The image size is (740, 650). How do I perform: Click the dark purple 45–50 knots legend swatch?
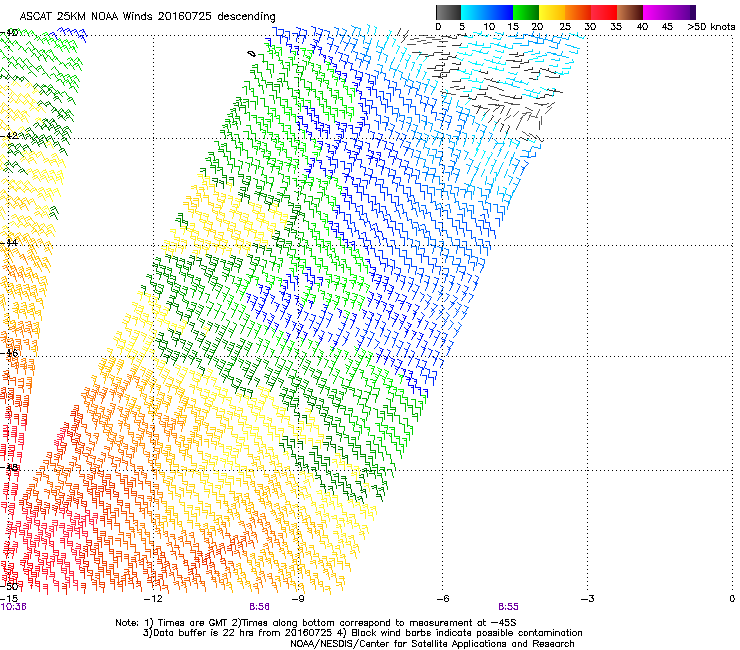click(x=682, y=12)
